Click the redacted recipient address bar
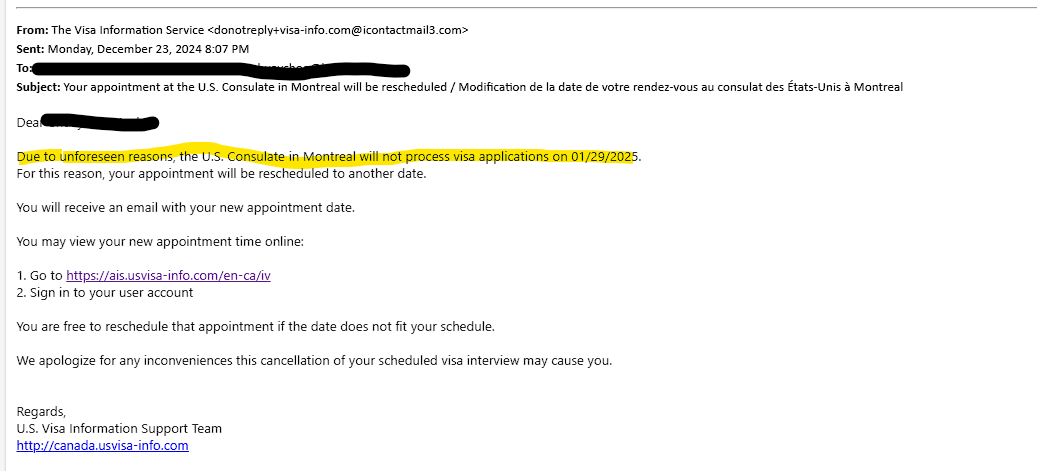The width and height of the screenshot is (1037, 471). pos(221,69)
